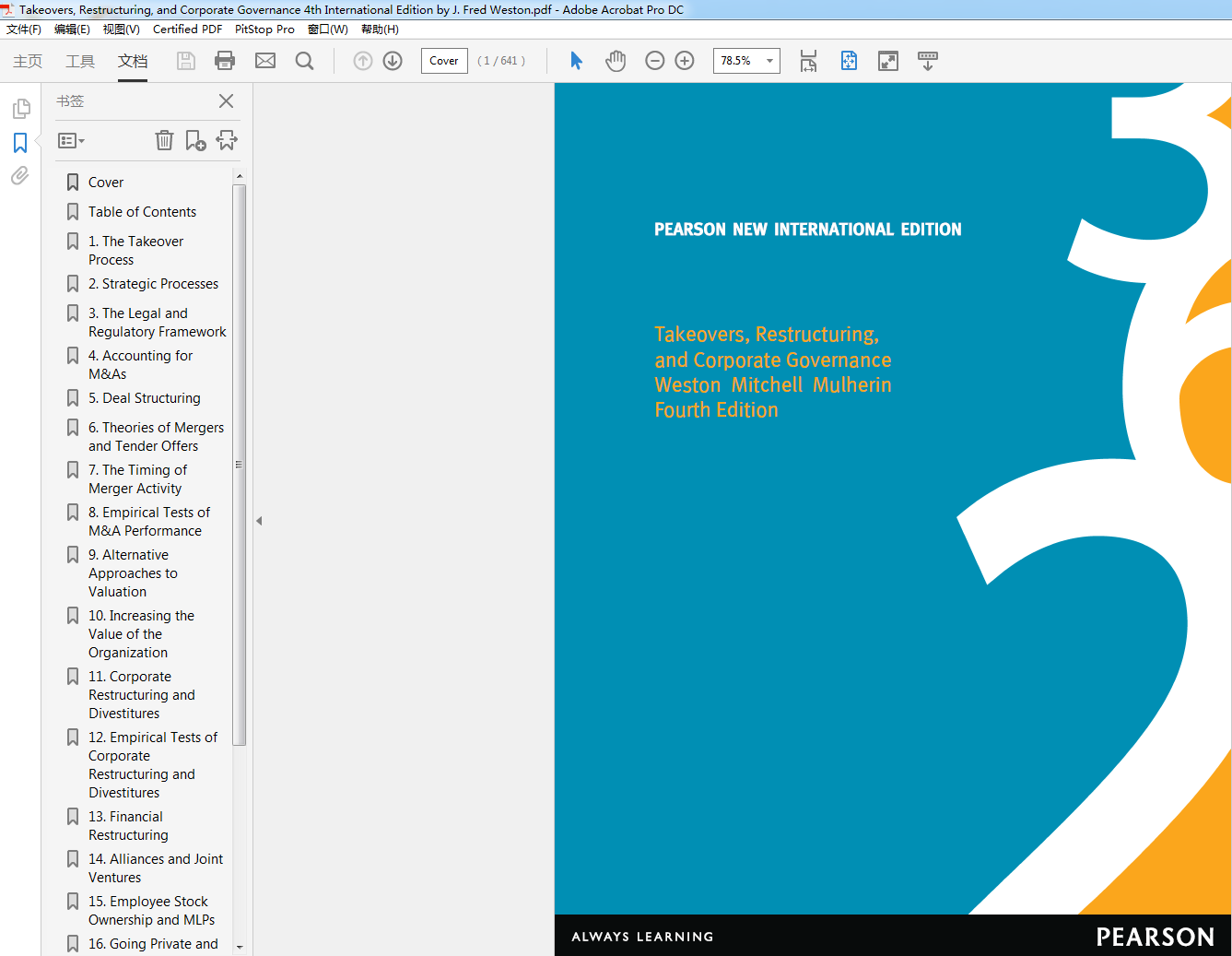Open the zoom percentage dropdown
Image resolution: width=1232 pixels, height=956 pixels.
769,61
